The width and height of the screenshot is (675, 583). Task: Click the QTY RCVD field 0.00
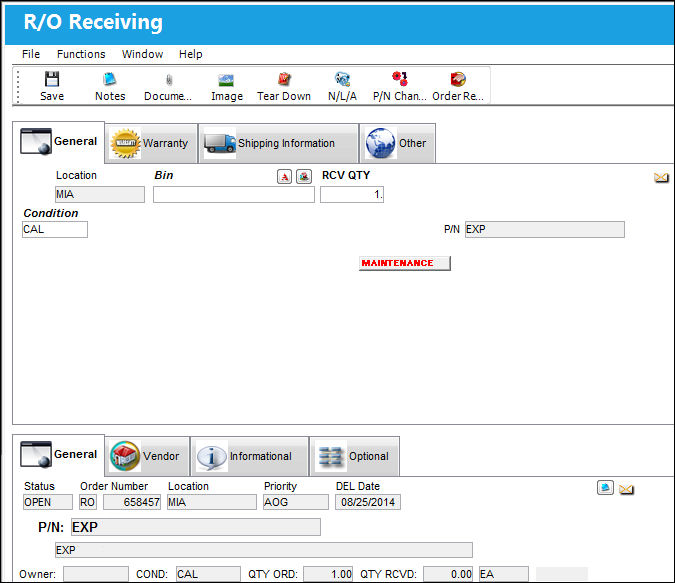pos(448,574)
